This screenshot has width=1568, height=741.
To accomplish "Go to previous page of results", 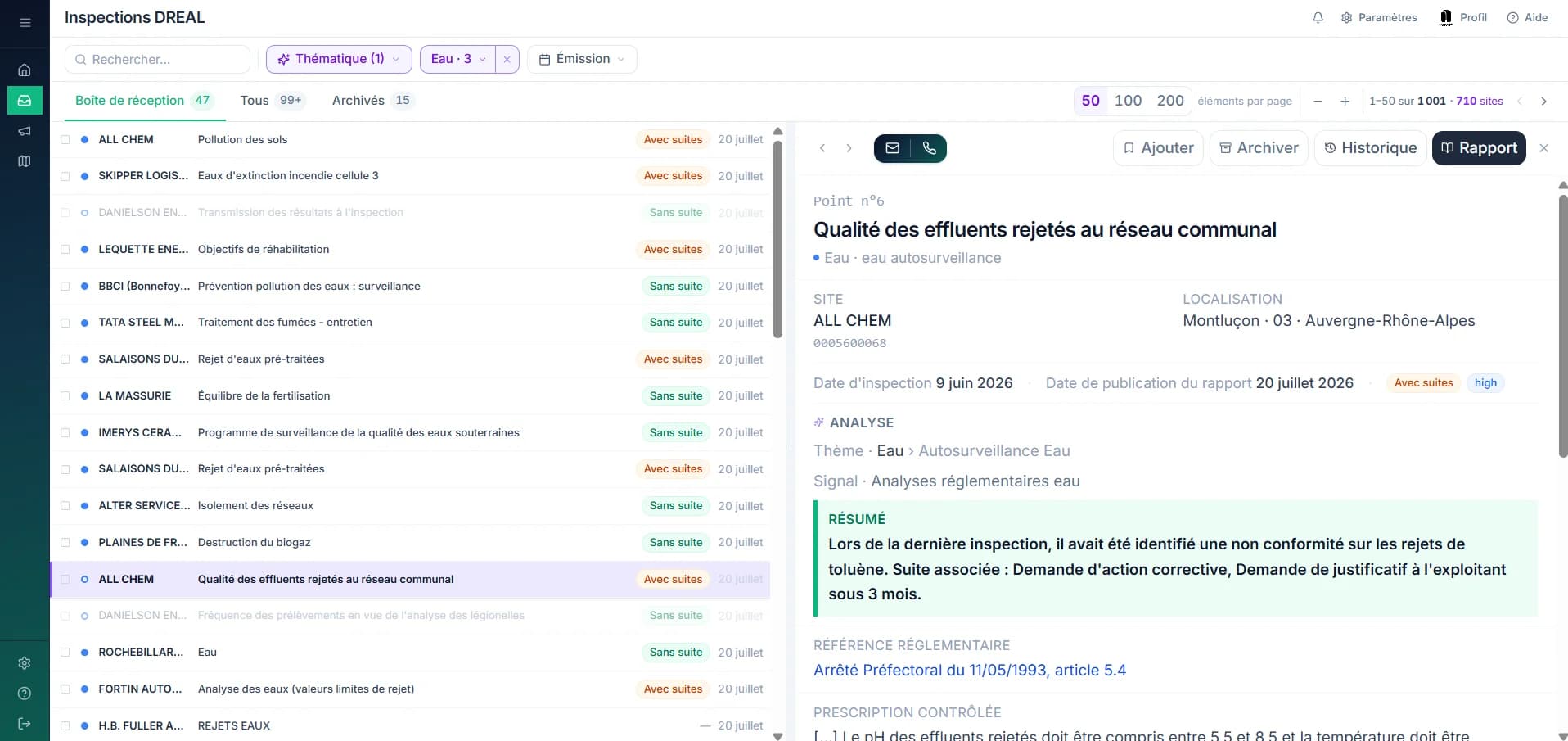I will (x=1520, y=101).
